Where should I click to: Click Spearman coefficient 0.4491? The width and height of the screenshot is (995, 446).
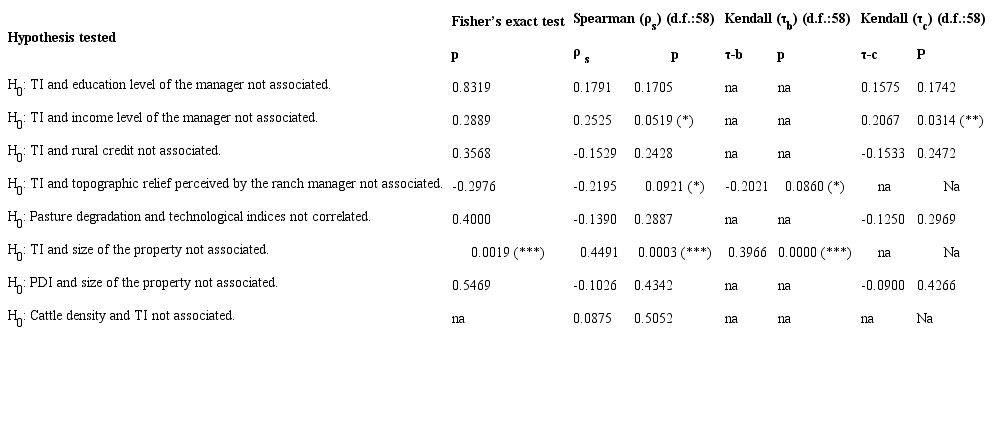point(599,253)
